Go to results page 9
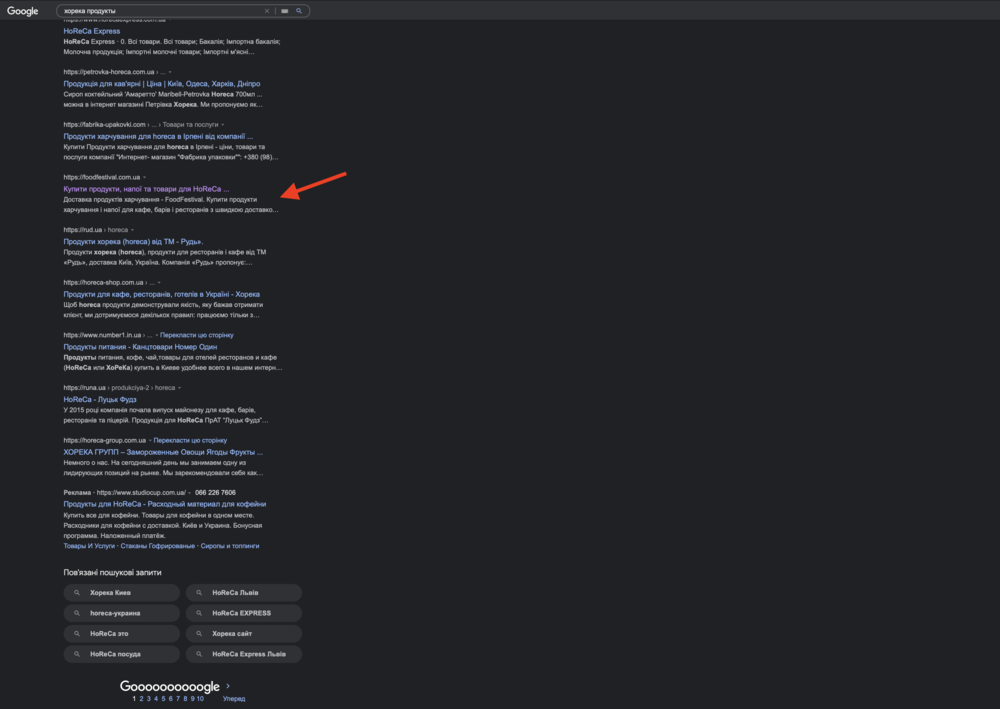The image size is (1000, 709). pyautogui.click(x=192, y=699)
